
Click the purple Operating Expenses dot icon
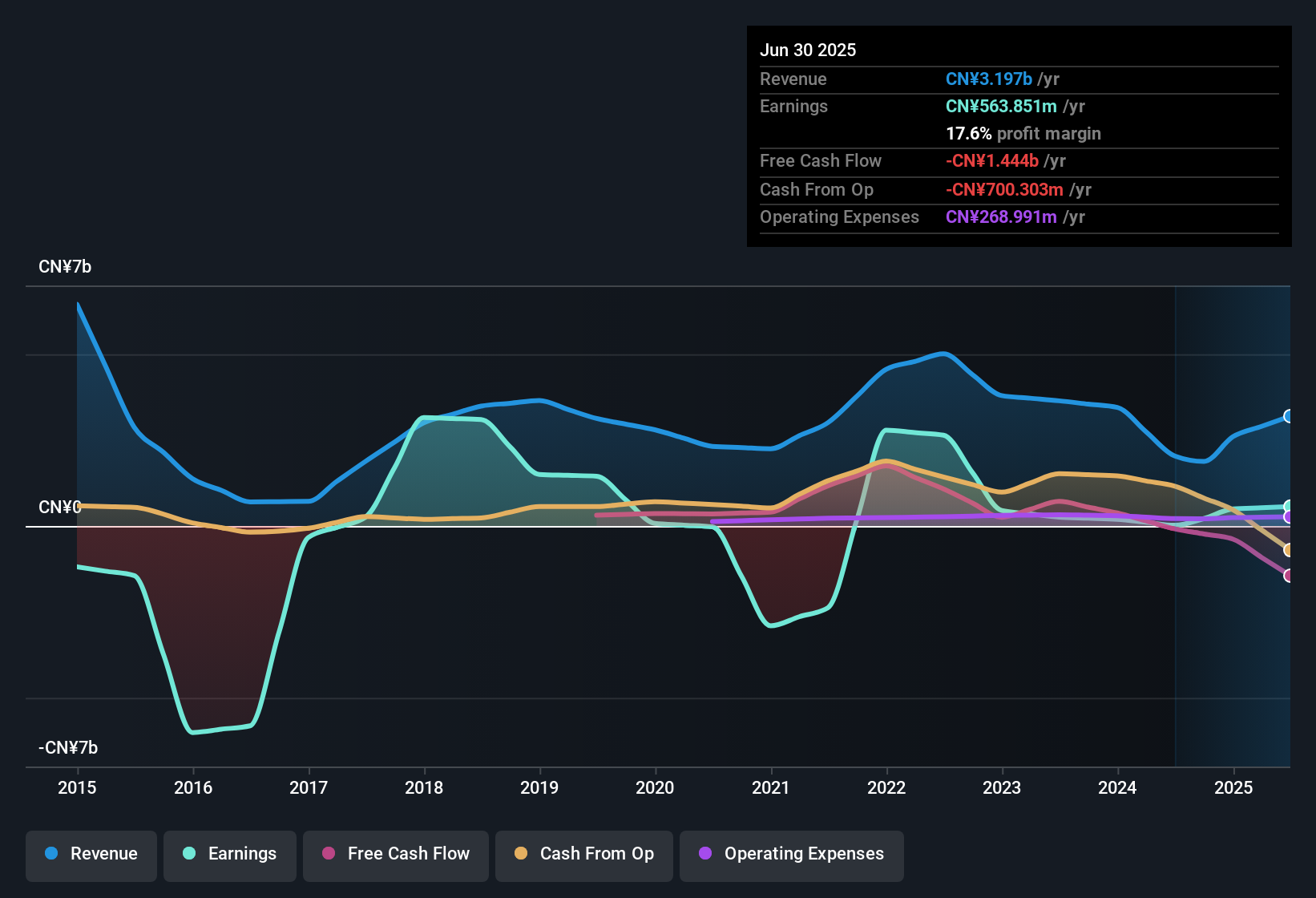point(705,855)
